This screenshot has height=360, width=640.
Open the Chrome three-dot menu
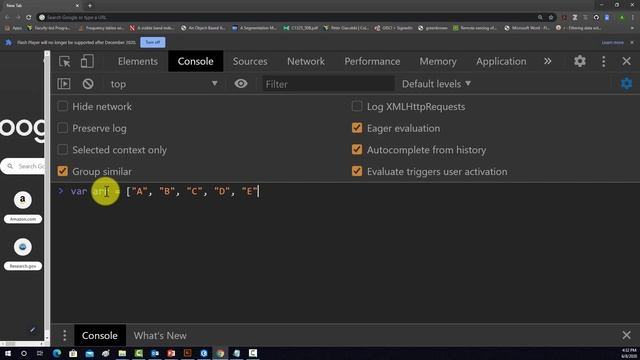tap(632, 17)
